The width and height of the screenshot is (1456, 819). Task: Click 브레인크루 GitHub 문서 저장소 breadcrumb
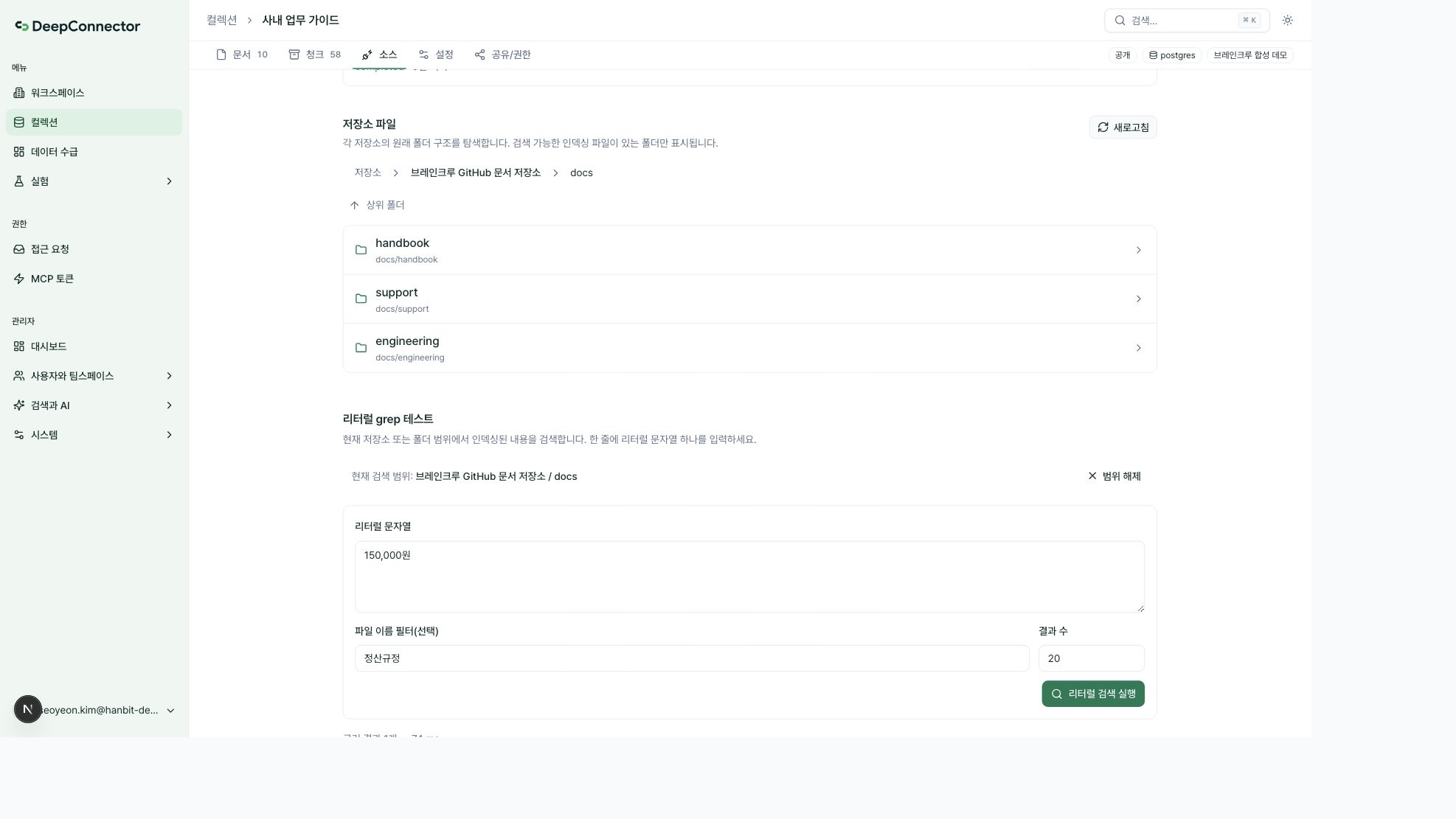(x=476, y=172)
